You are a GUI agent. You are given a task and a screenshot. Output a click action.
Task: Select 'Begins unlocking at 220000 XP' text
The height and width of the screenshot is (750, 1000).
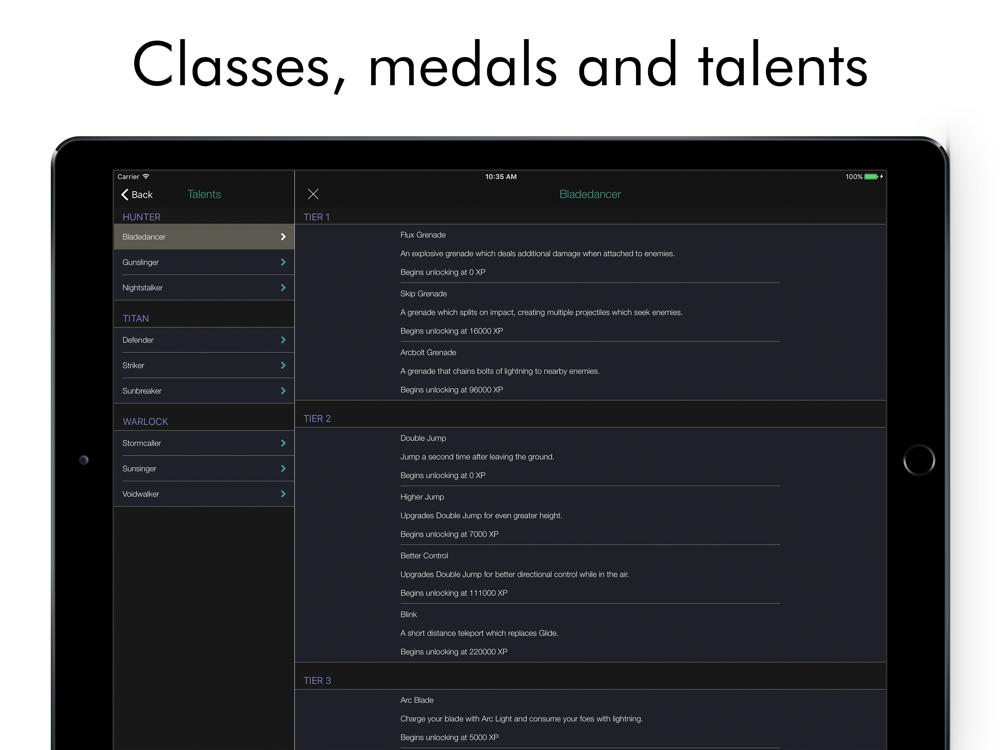click(x=453, y=652)
